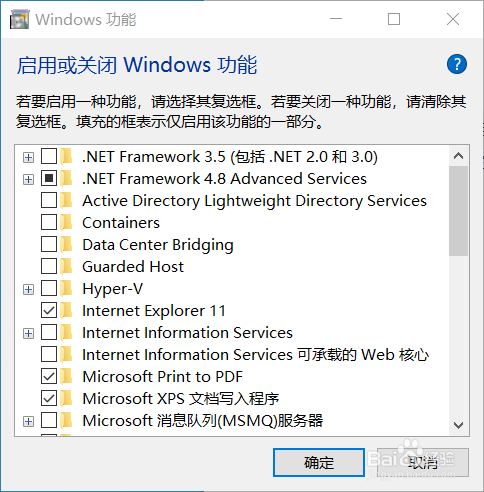This screenshot has width=484, height=492.
Task: Click the Windows Features title bar icon
Action: coord(20,19)
